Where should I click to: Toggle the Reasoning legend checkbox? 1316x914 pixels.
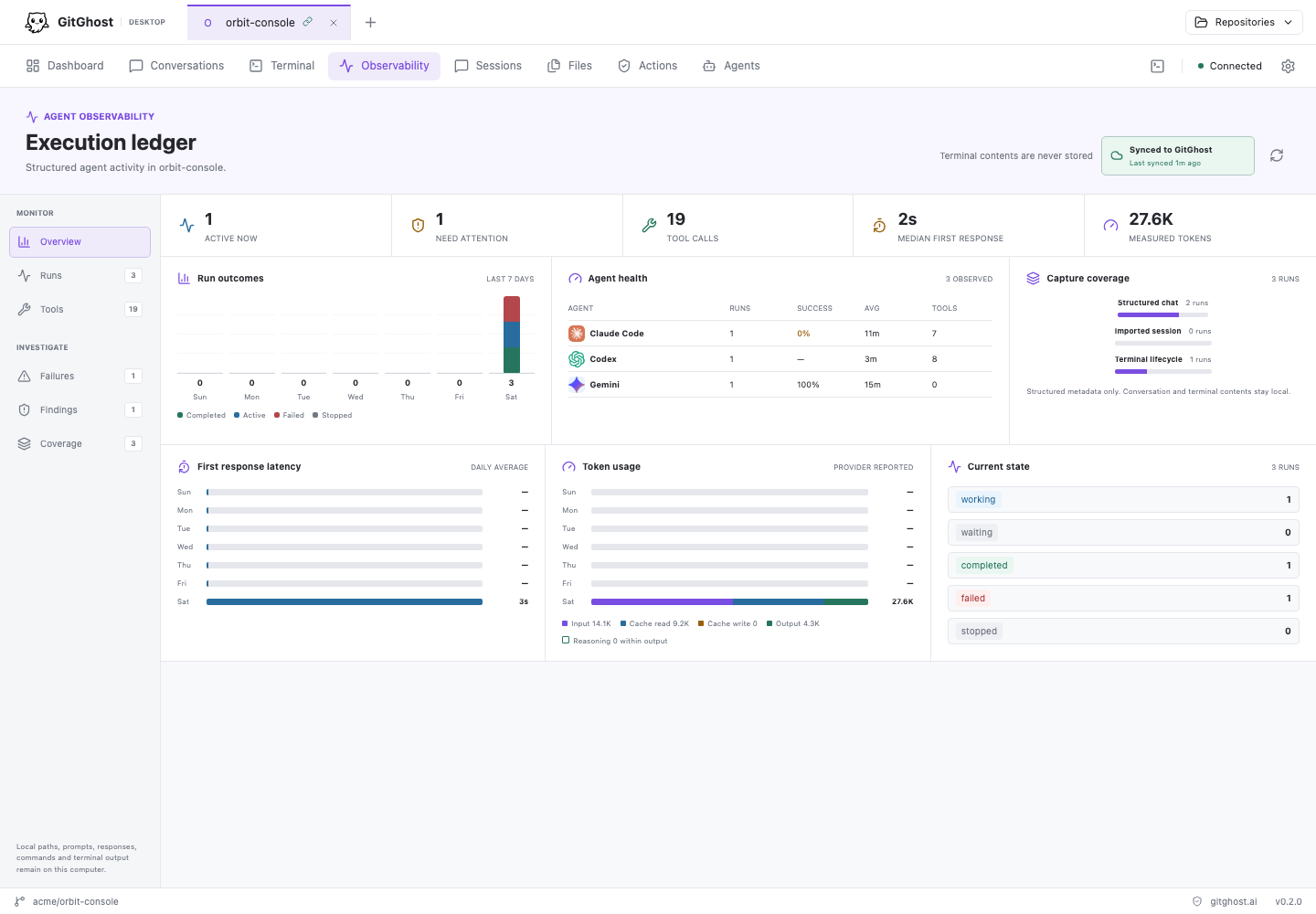pyautogui.click(x=566, y=641)
